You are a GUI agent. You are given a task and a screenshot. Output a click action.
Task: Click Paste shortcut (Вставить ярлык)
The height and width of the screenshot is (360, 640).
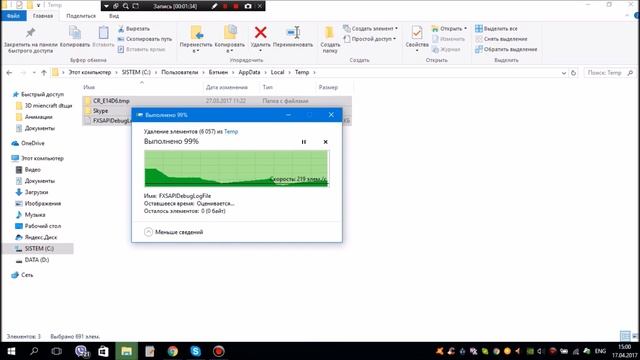coord(141,49)
